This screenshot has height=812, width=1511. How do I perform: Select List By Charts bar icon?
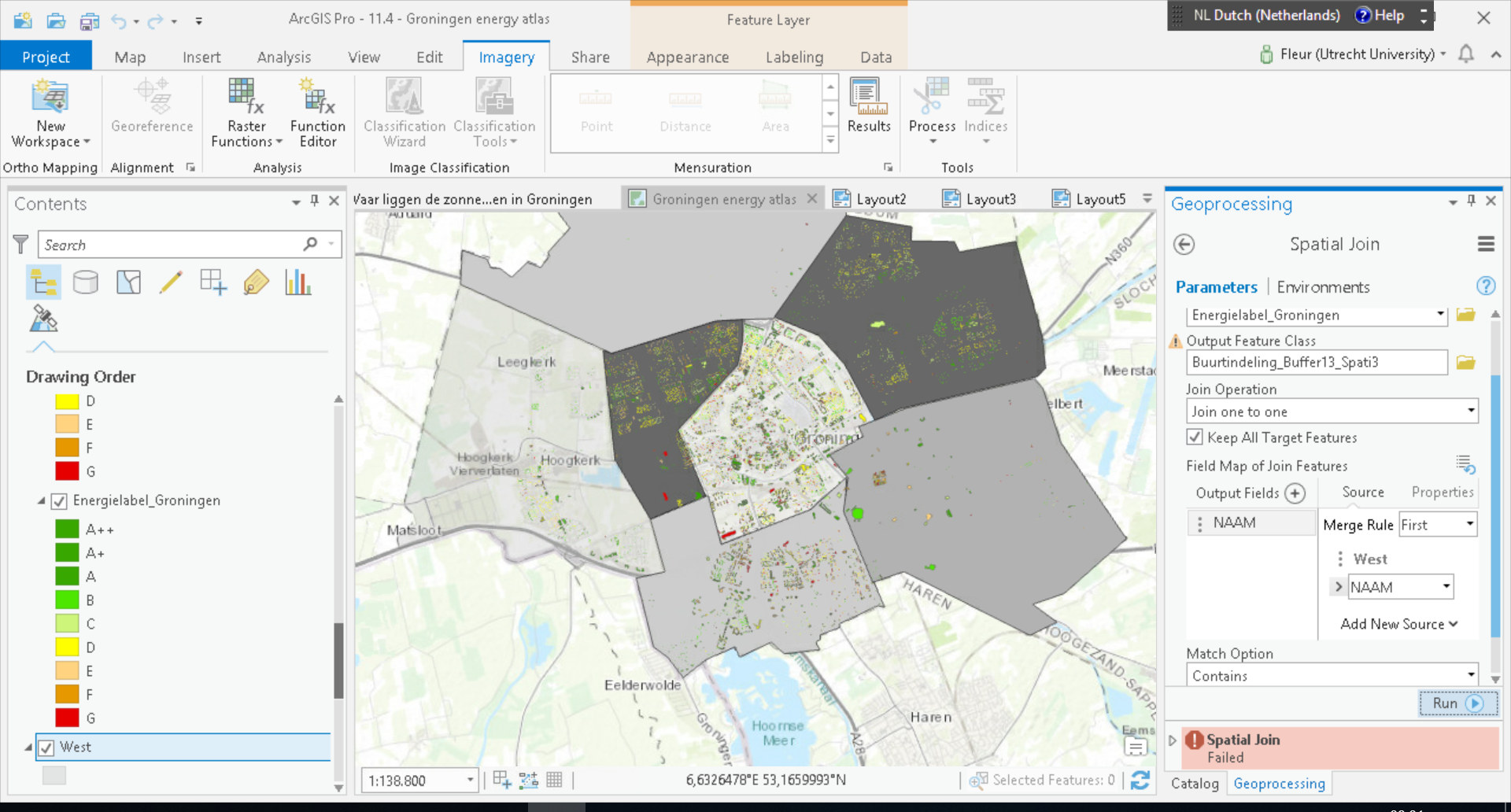298,282
